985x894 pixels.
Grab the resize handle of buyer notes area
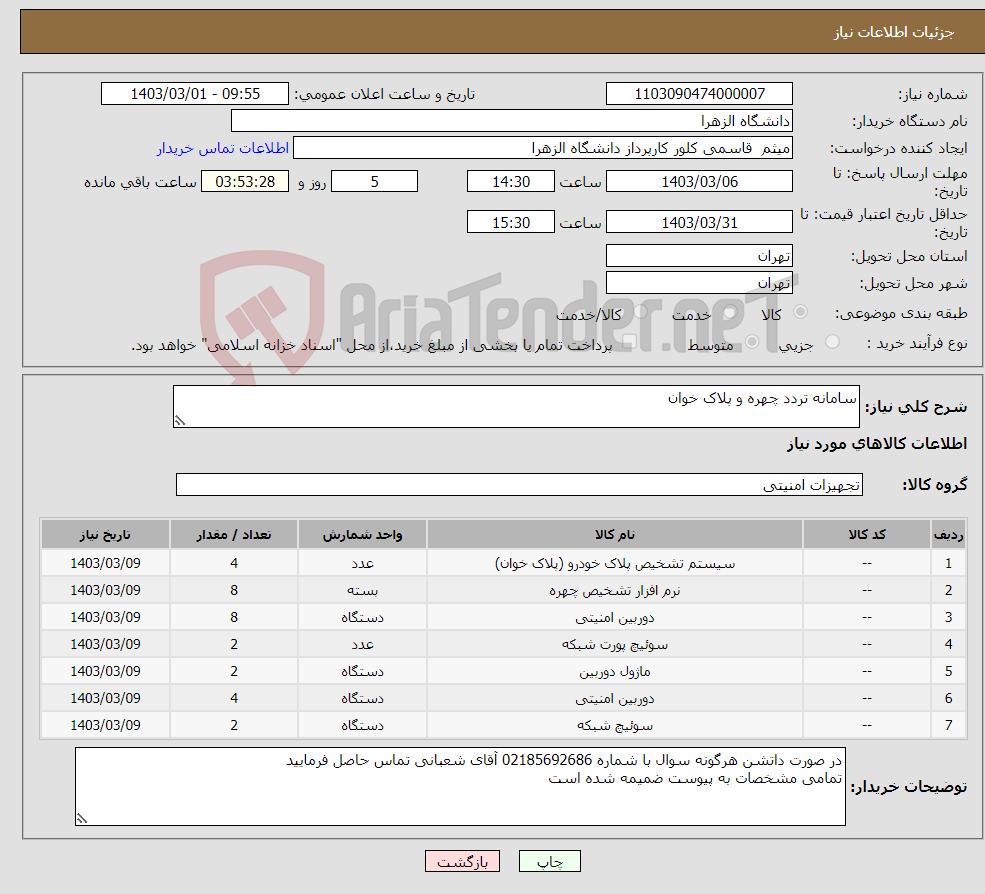82,819
